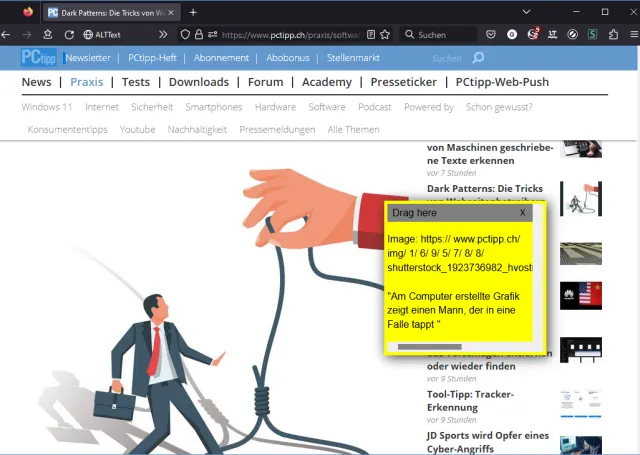Click the popup horizontal scrollbar
Screen dimensions: 640x455
(429, 347)
